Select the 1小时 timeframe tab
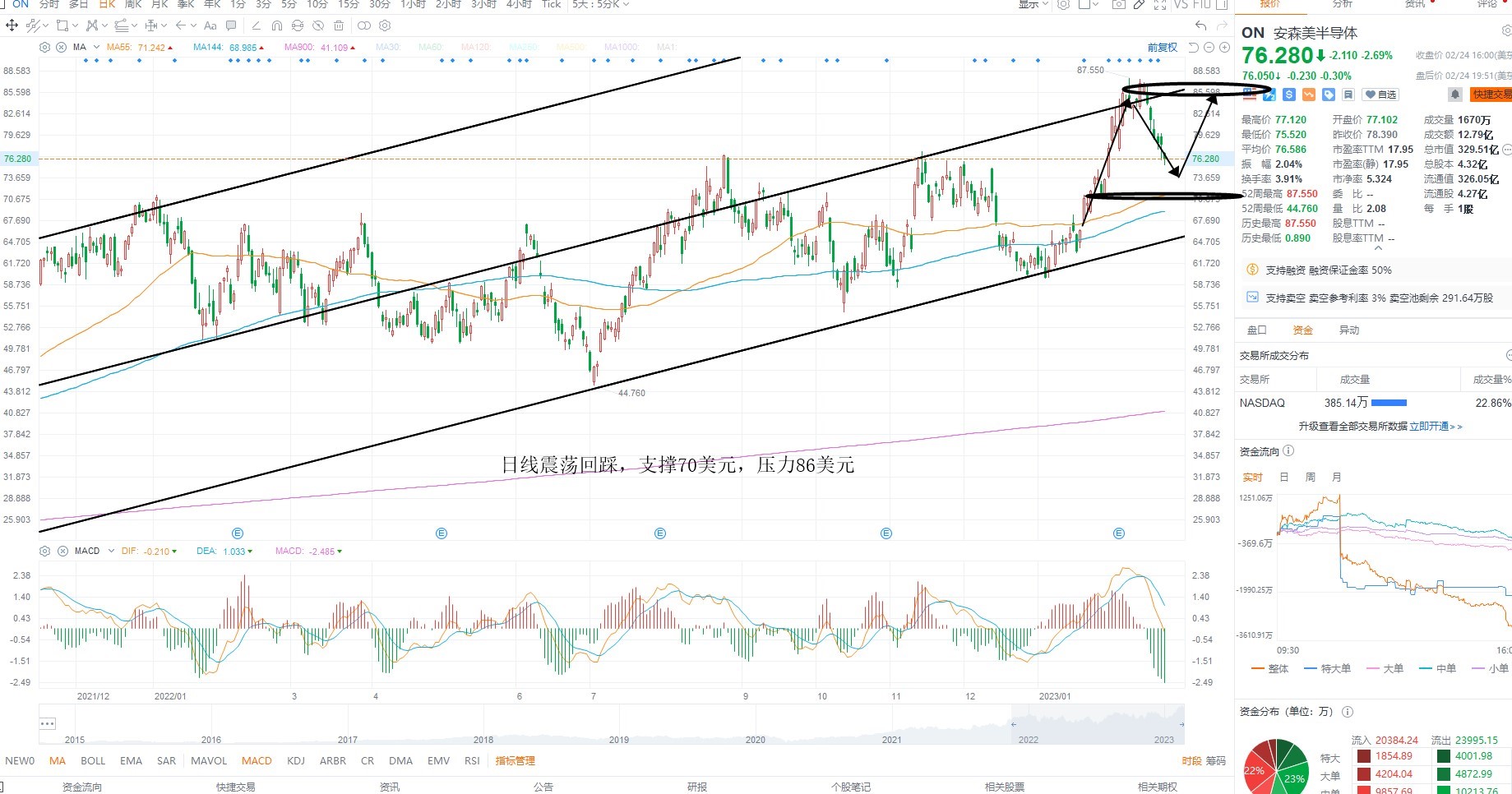The width and height of the screenshot is (1512, 794). coord(413,4)
